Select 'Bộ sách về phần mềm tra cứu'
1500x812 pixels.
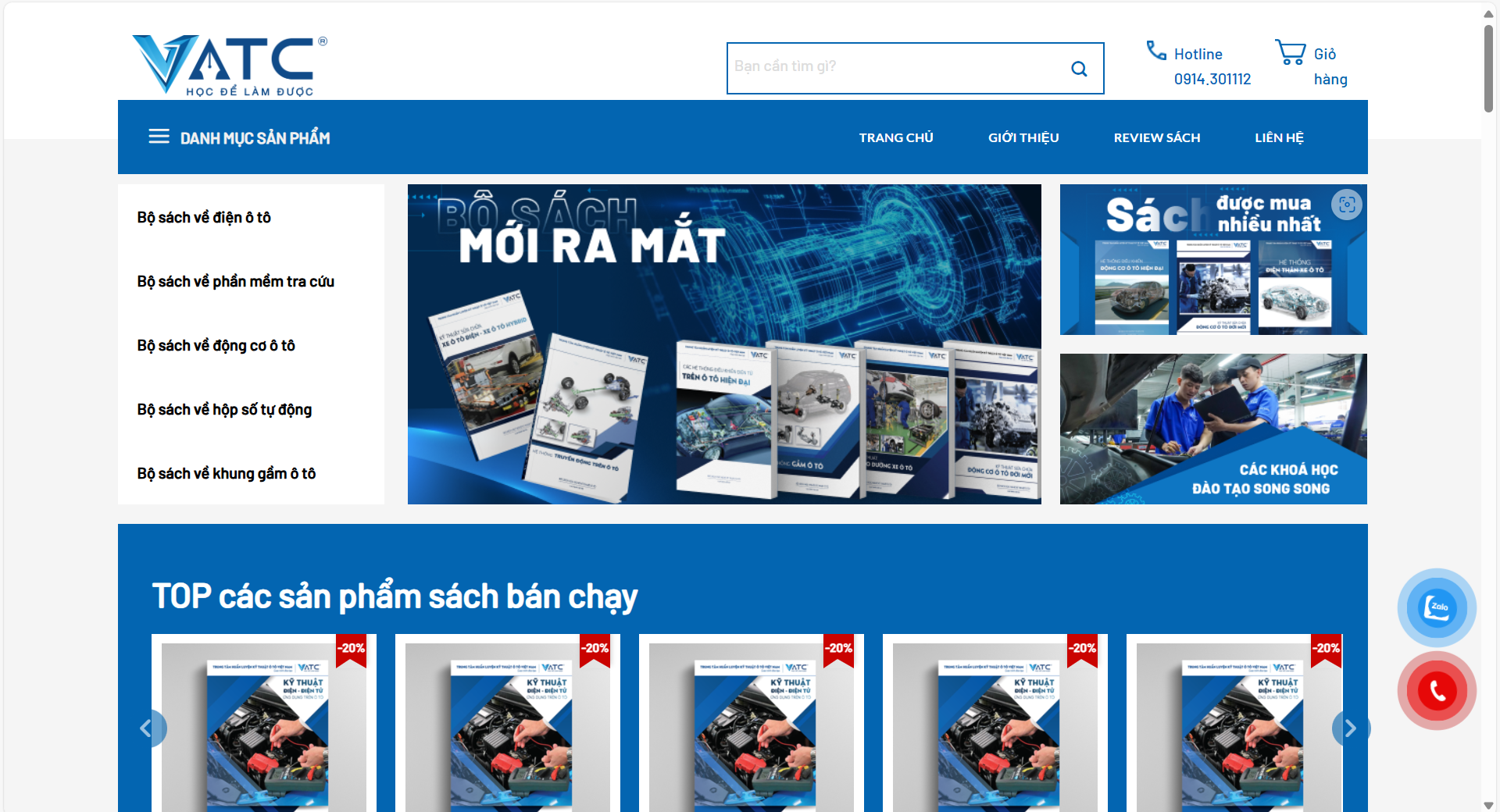[235, 281]
